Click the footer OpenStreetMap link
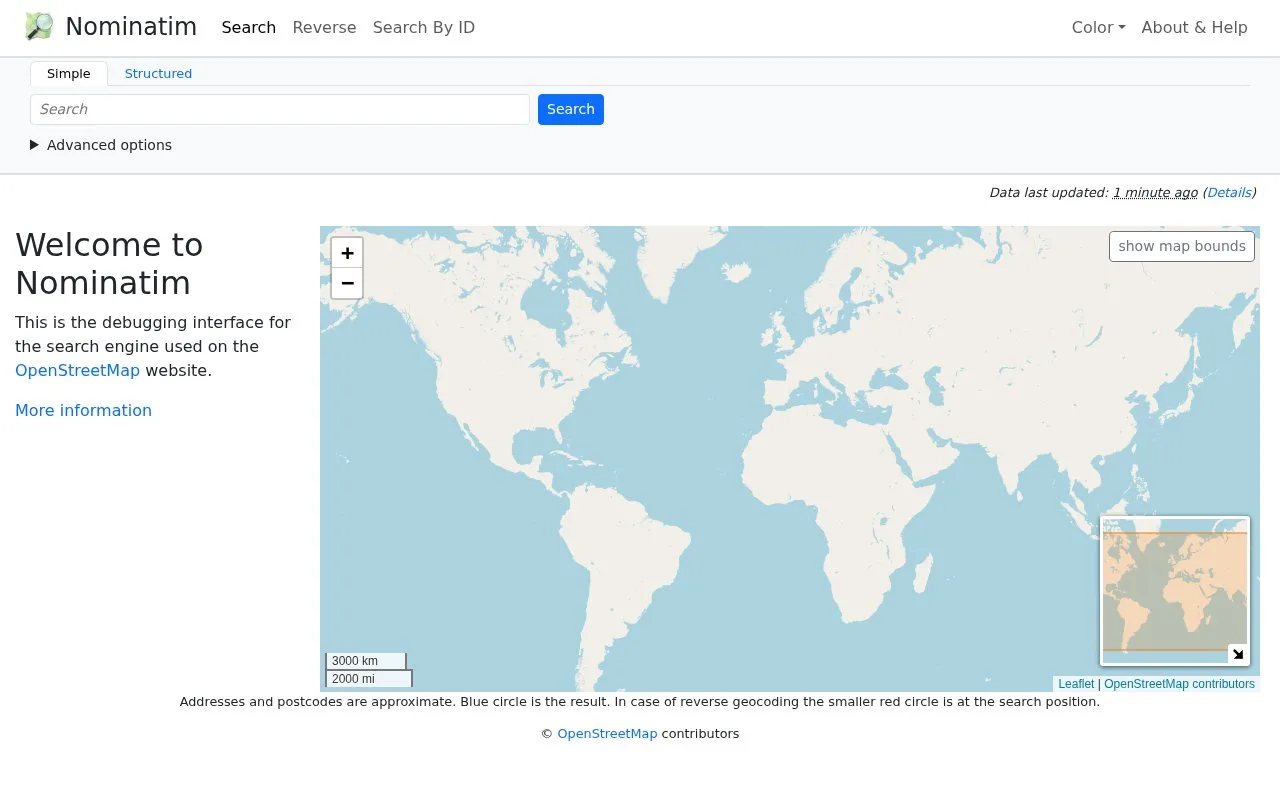 click(607, 734)
